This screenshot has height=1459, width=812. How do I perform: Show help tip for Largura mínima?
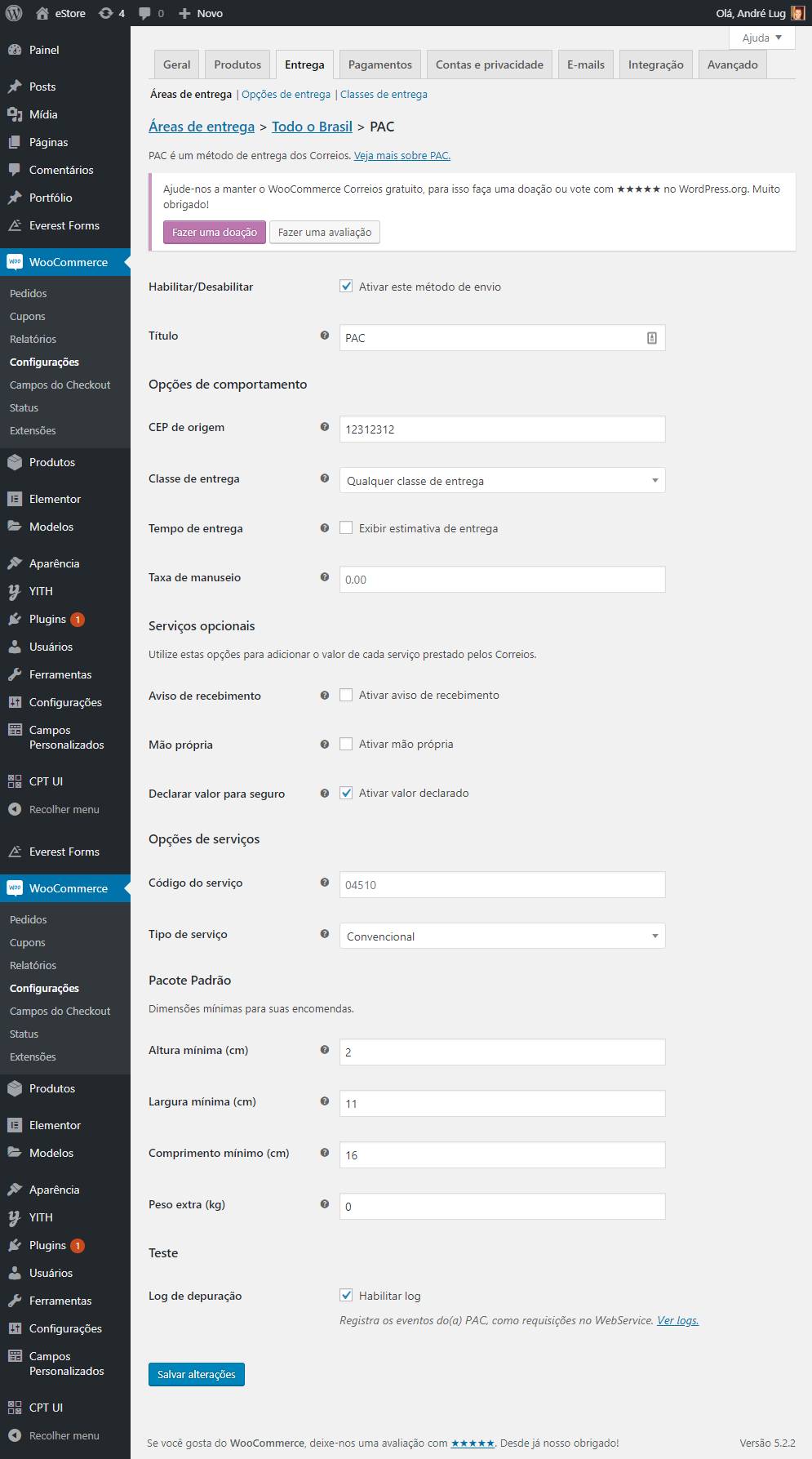coord(325,1101)
